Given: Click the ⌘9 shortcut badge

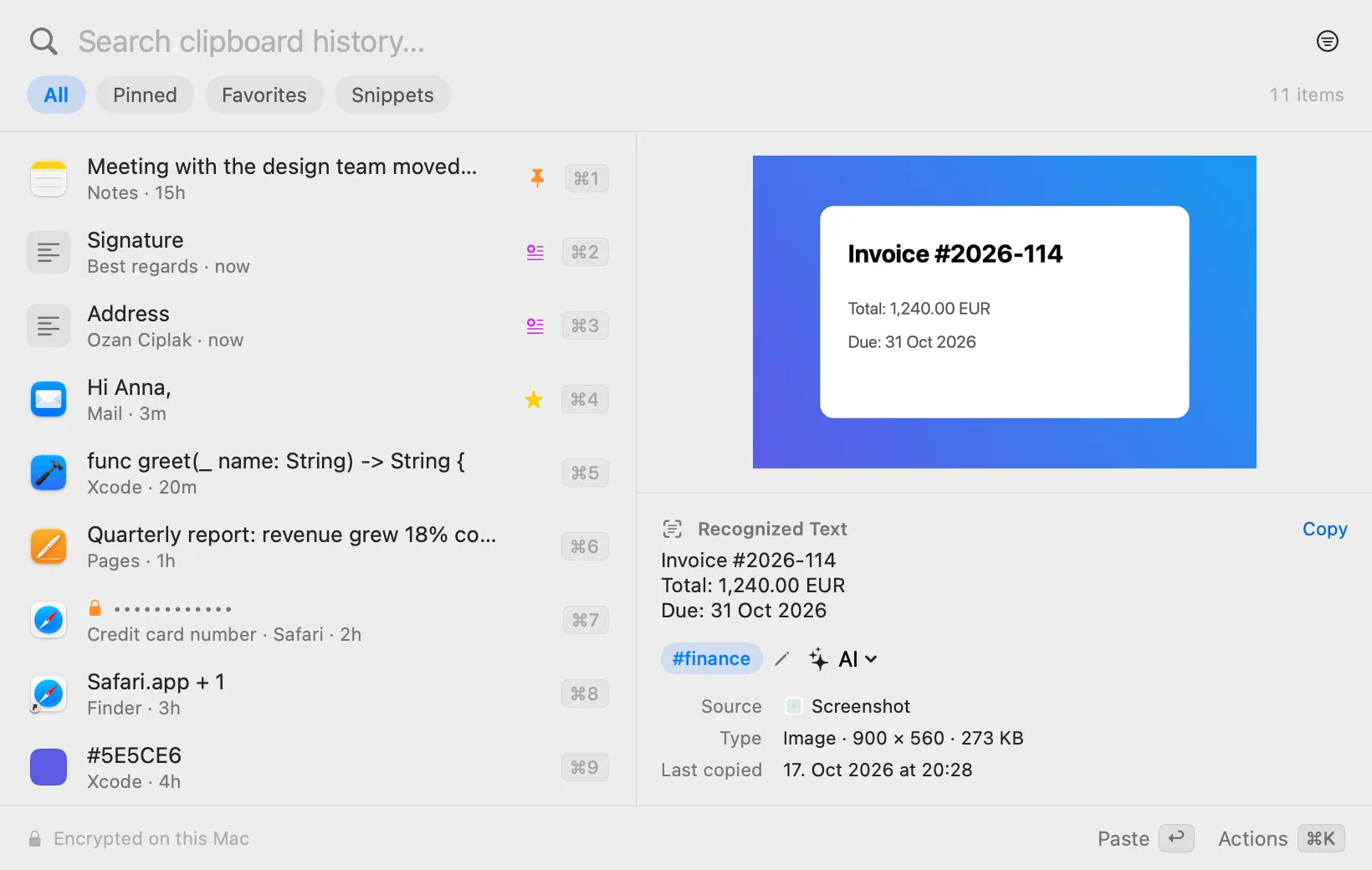Looking at the screenshot, I should click(585, 767).
